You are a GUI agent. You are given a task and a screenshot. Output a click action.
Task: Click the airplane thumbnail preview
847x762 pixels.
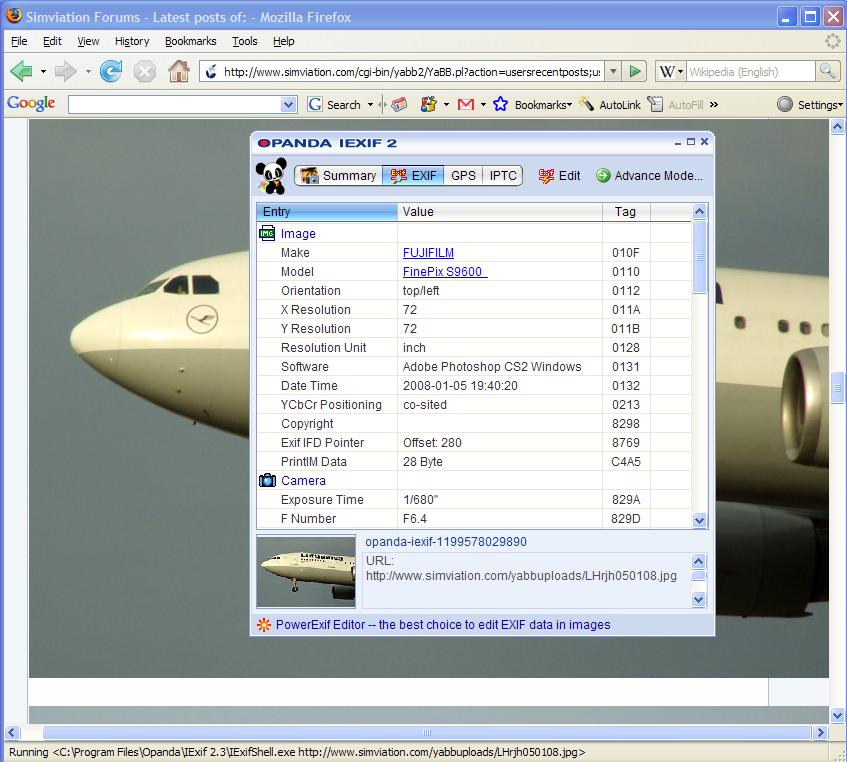pyautogui.click(x=306, y=571)
